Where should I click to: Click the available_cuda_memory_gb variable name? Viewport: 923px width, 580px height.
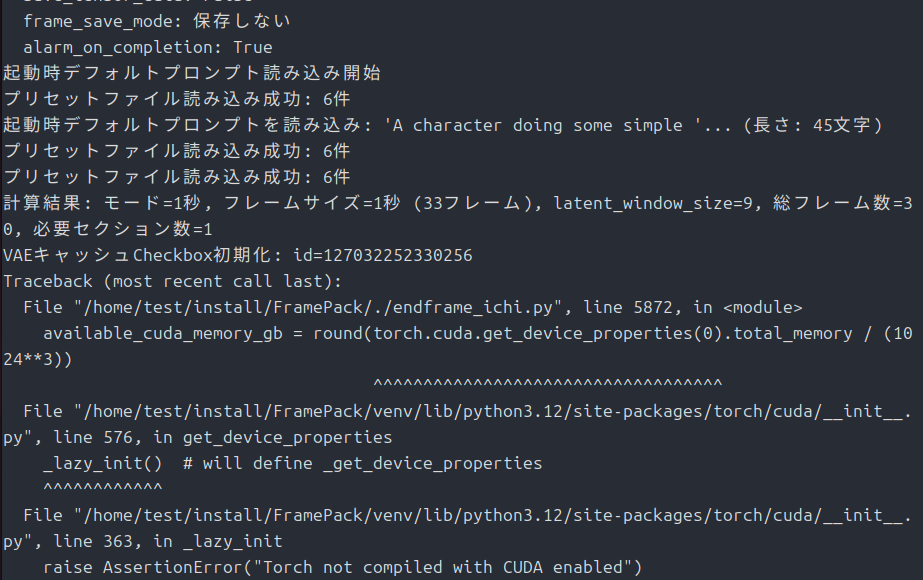point(163,333)
